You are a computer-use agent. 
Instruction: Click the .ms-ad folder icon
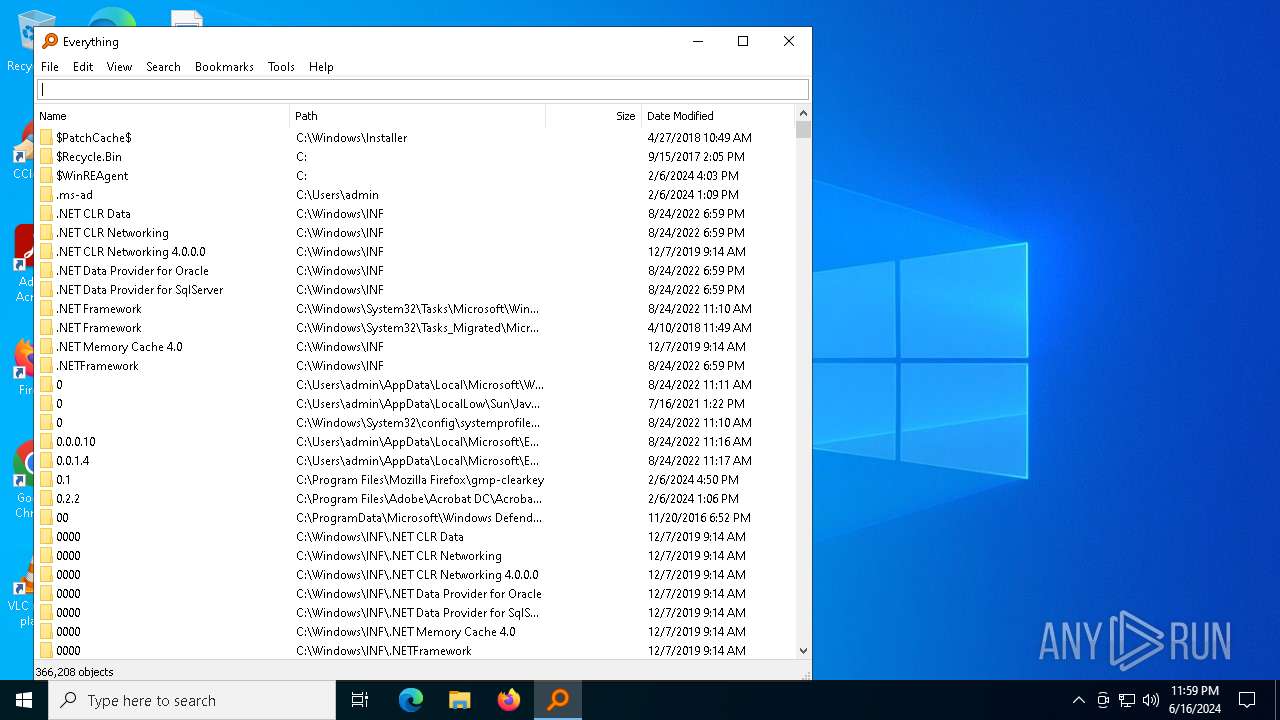click(x=46, y=194)
